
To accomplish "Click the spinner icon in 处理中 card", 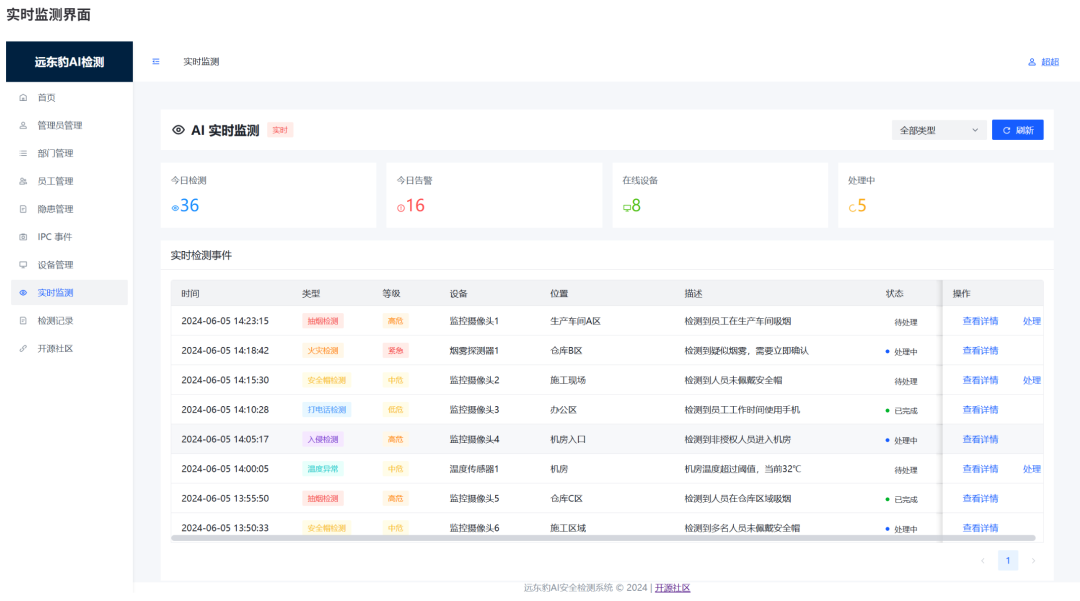I will pos(852,208).
